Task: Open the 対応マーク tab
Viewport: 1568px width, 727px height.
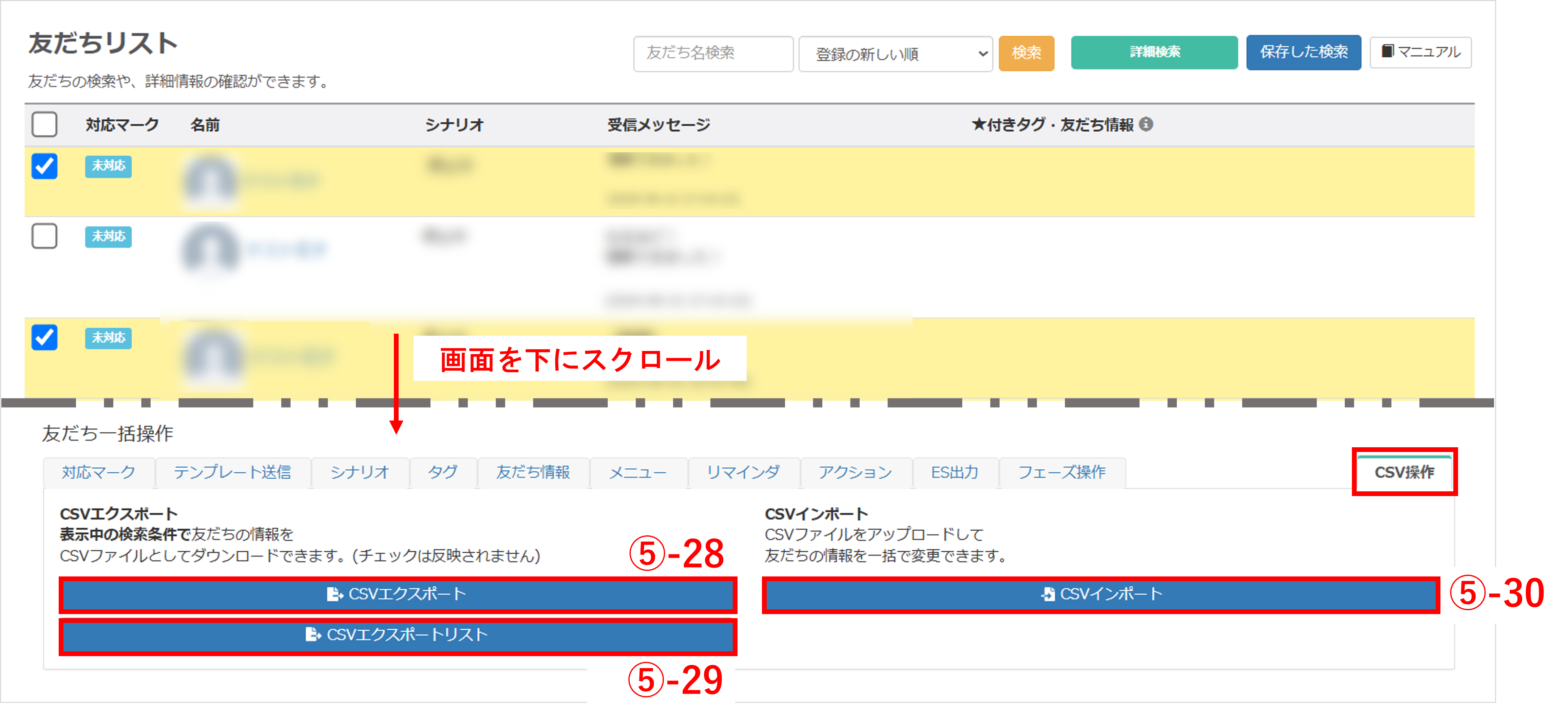Action: (99, 472)
